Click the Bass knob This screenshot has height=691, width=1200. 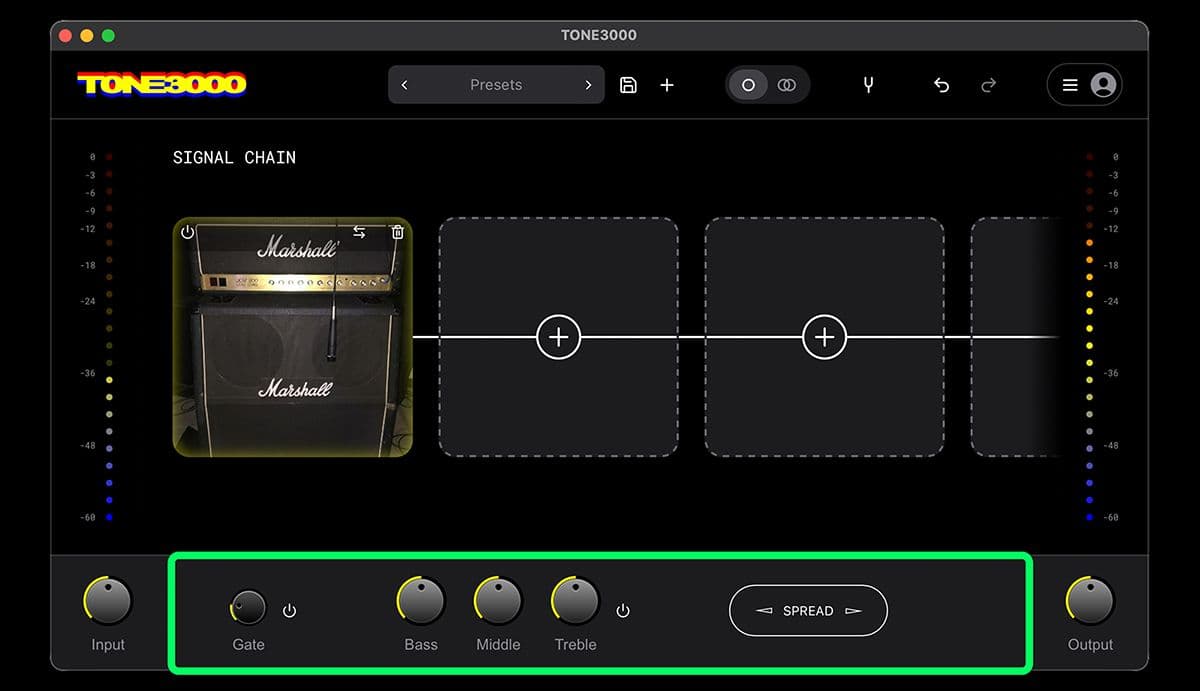click(421, 601)
